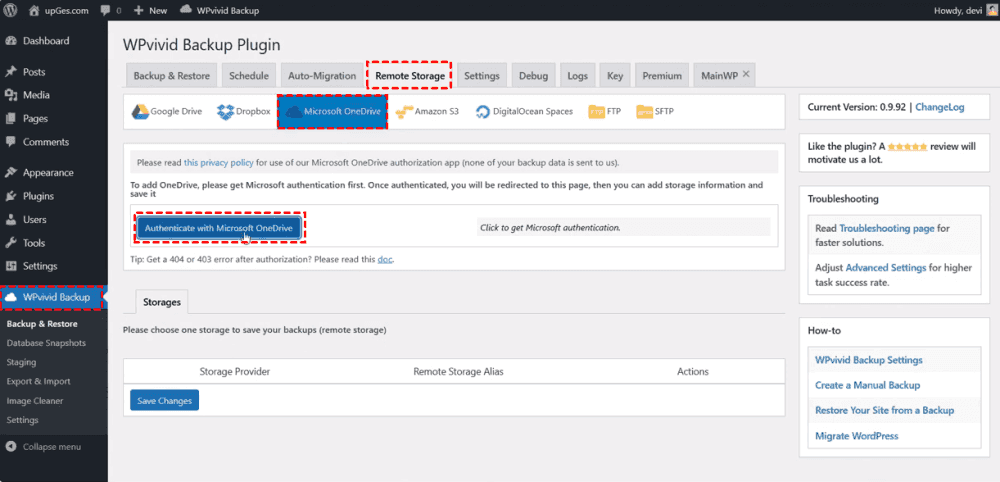Open the doc link for 404 error

(385, 259)
